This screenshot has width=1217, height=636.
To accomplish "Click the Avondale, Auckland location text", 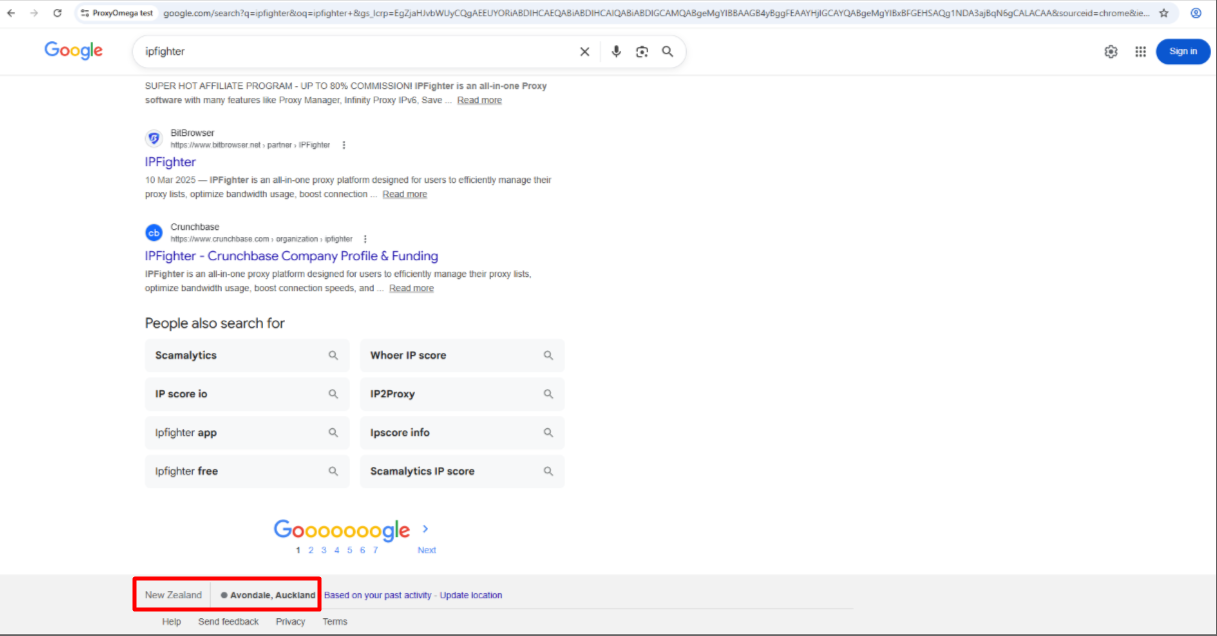I will coord(273,595).
